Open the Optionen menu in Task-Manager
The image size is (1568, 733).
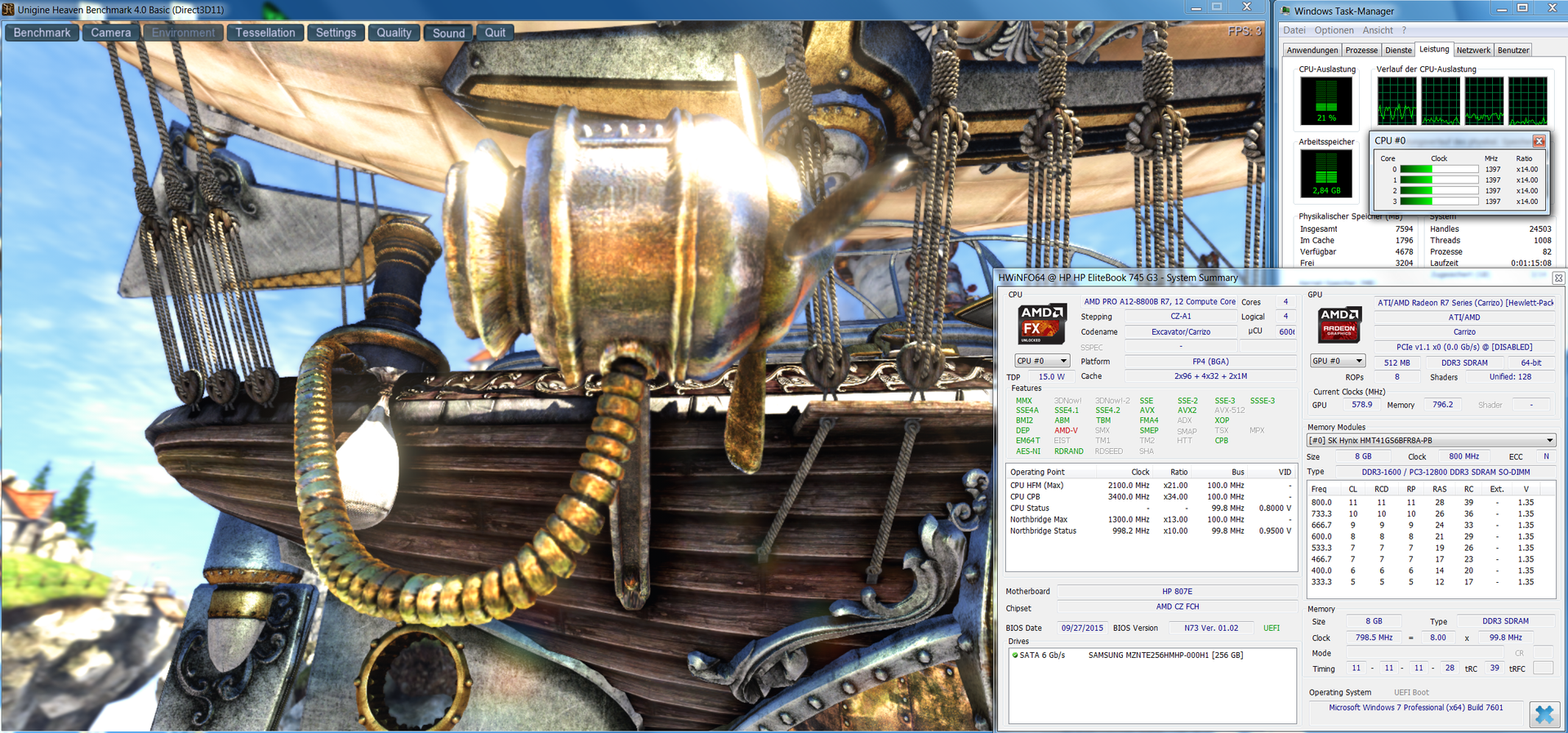[x=1334, y=30]
